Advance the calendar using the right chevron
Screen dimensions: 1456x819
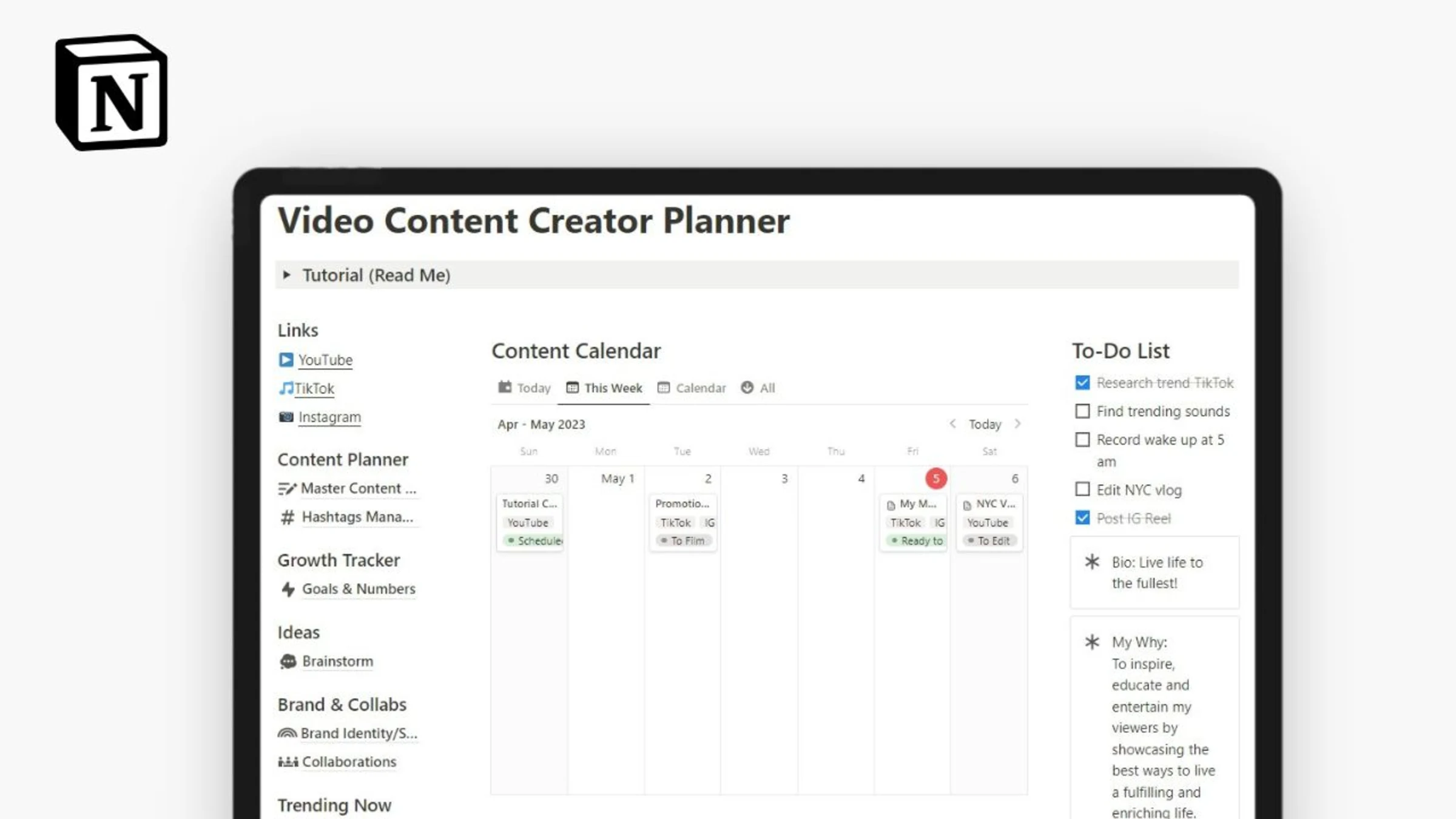tap(1018, 424)
